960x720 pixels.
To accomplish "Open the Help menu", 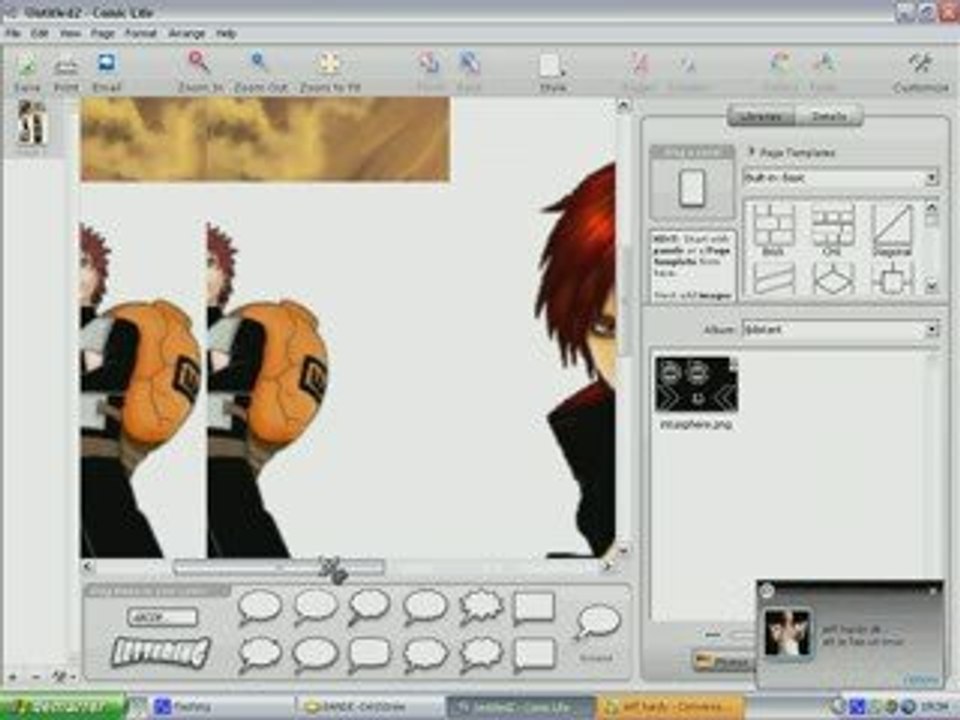I will point(226,33).
